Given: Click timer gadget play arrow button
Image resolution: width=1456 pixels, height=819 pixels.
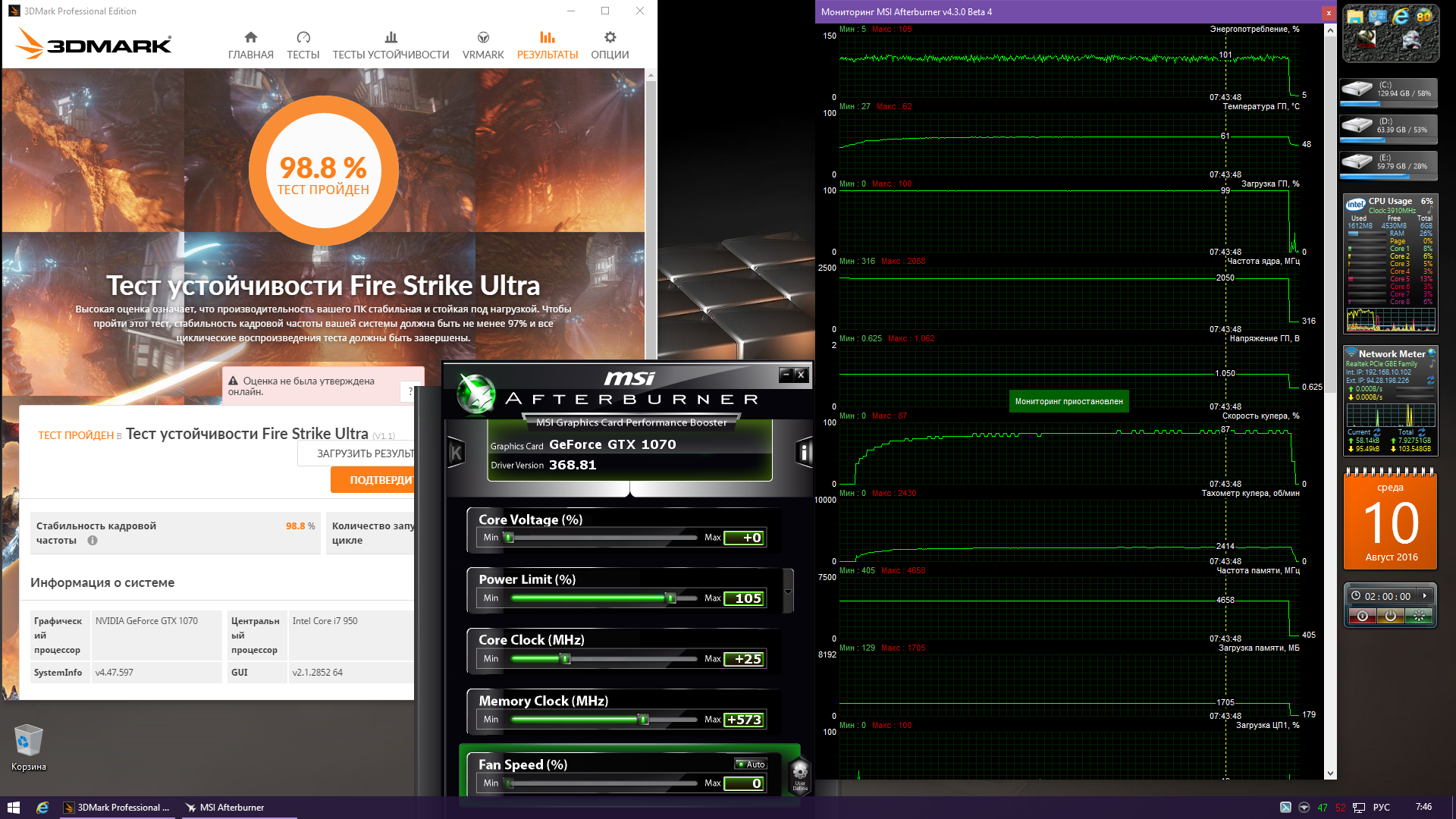Looking at the screenshot, I should pos(1425,596).
